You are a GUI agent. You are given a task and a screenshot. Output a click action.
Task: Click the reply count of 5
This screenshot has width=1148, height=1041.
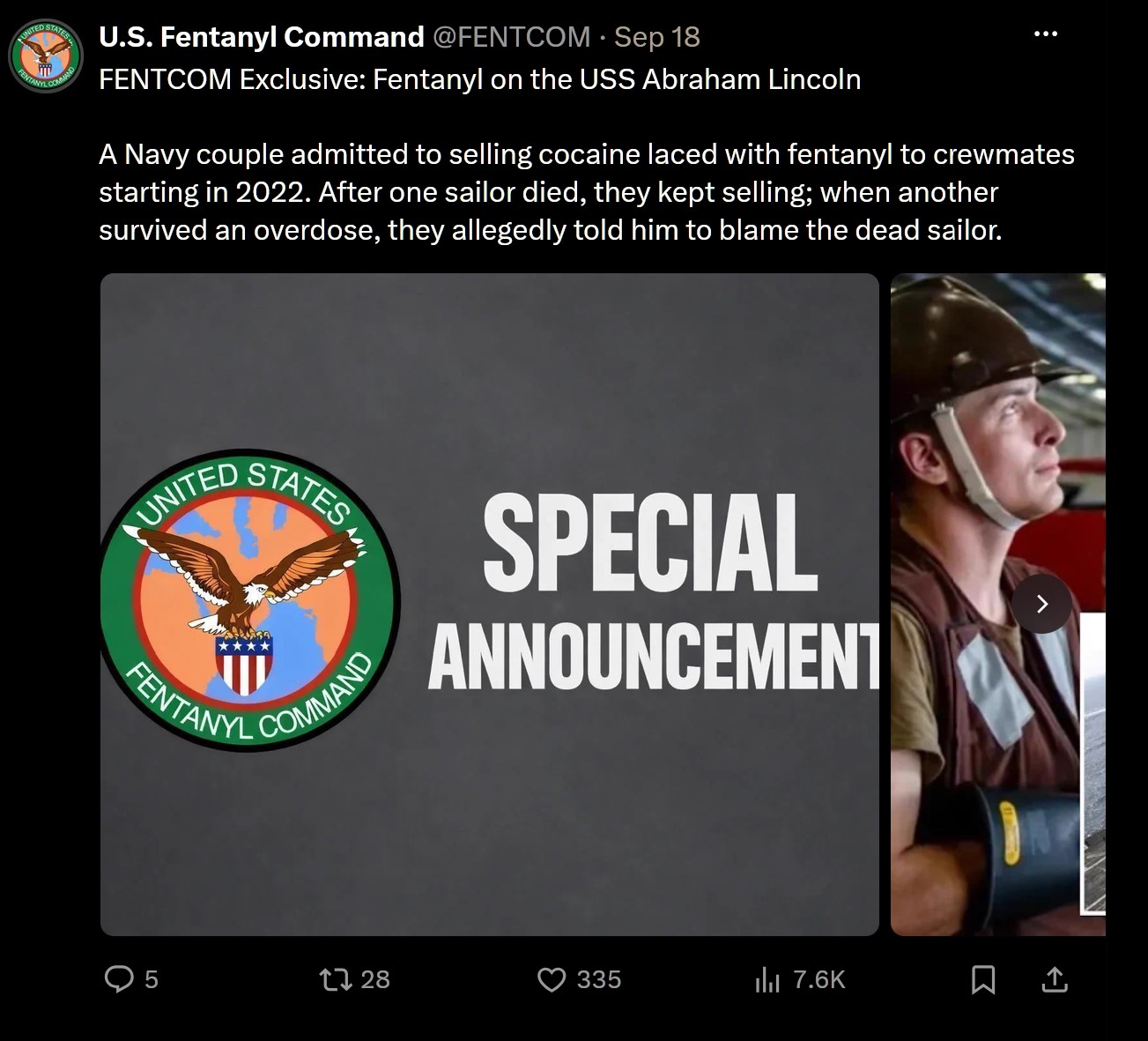152,979
